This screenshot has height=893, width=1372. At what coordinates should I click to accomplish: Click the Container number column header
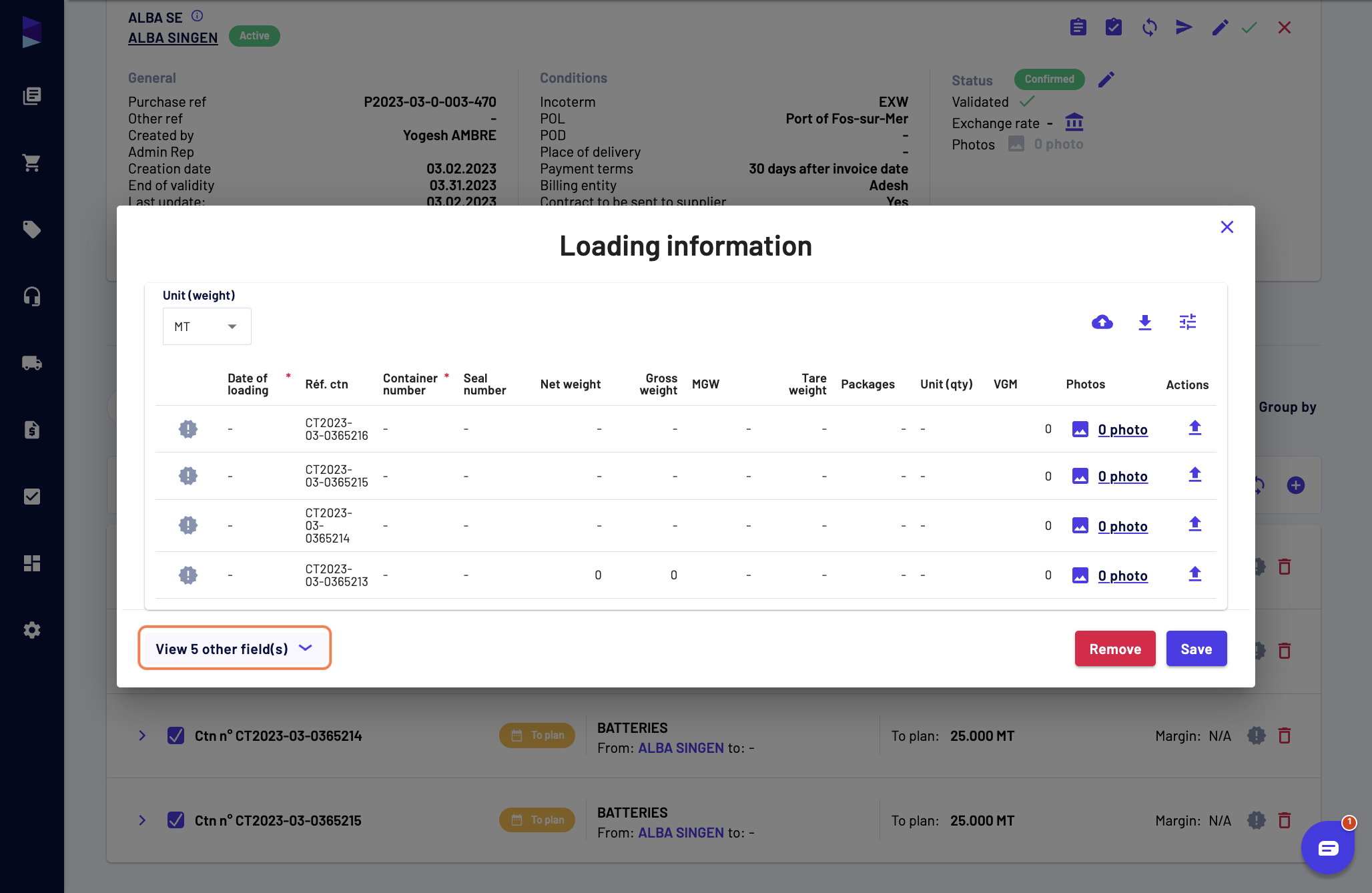tap(410, 384)
